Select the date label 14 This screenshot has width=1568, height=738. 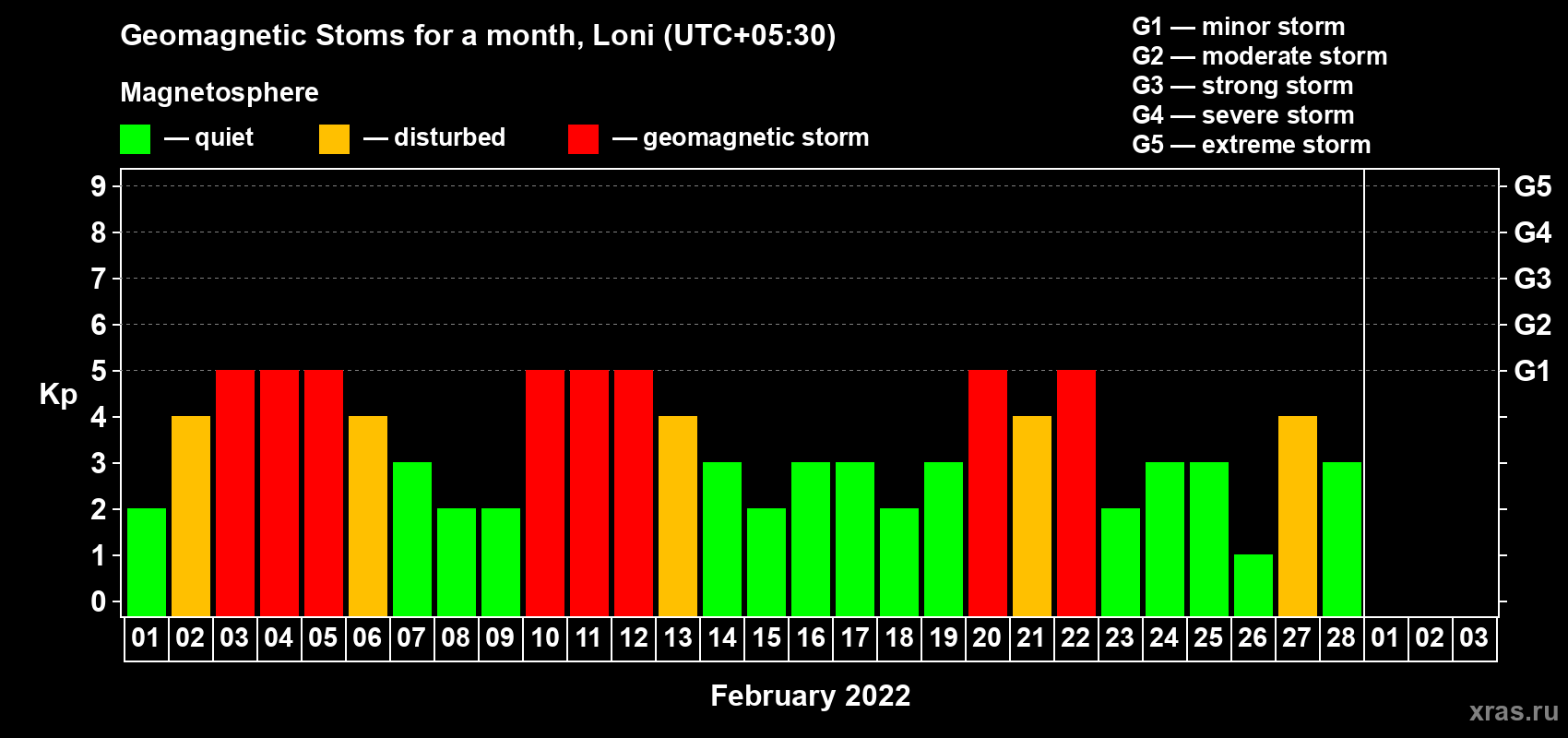click(722, 638)
